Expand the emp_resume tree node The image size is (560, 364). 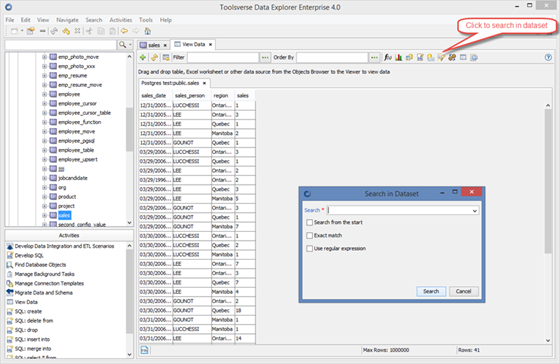click(45, 76)
